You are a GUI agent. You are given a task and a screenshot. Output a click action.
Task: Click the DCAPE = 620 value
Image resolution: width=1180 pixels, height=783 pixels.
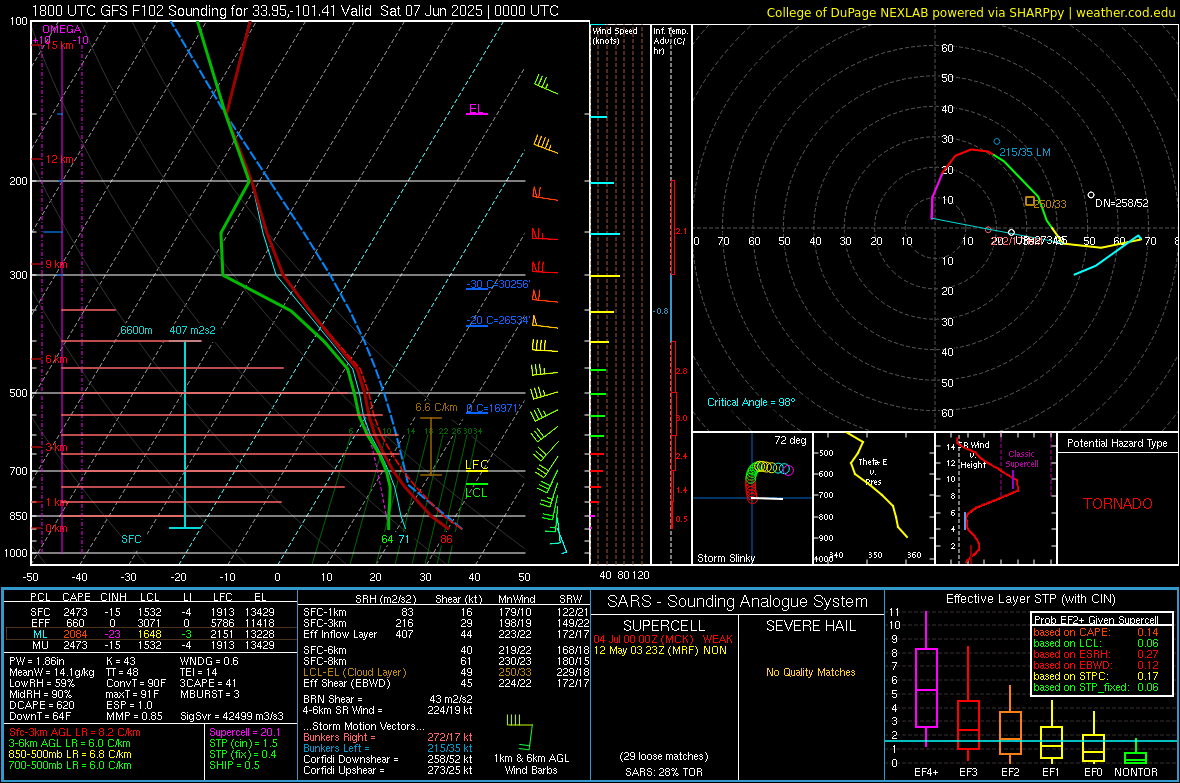click(x=42, y=705)
